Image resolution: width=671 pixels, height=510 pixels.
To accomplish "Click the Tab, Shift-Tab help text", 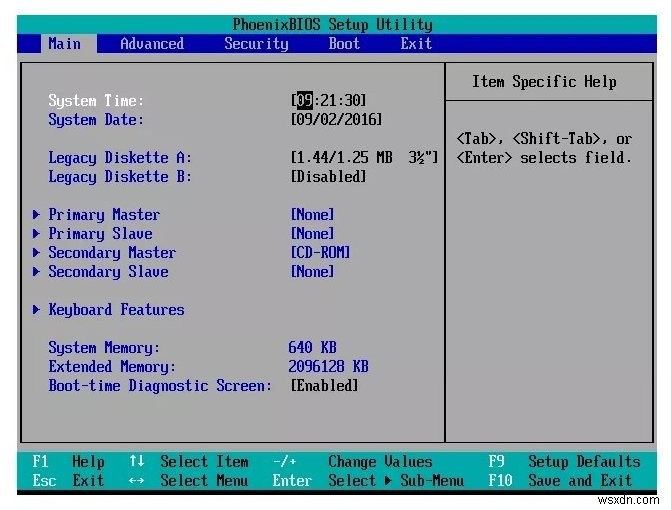I will click(544, 148).
